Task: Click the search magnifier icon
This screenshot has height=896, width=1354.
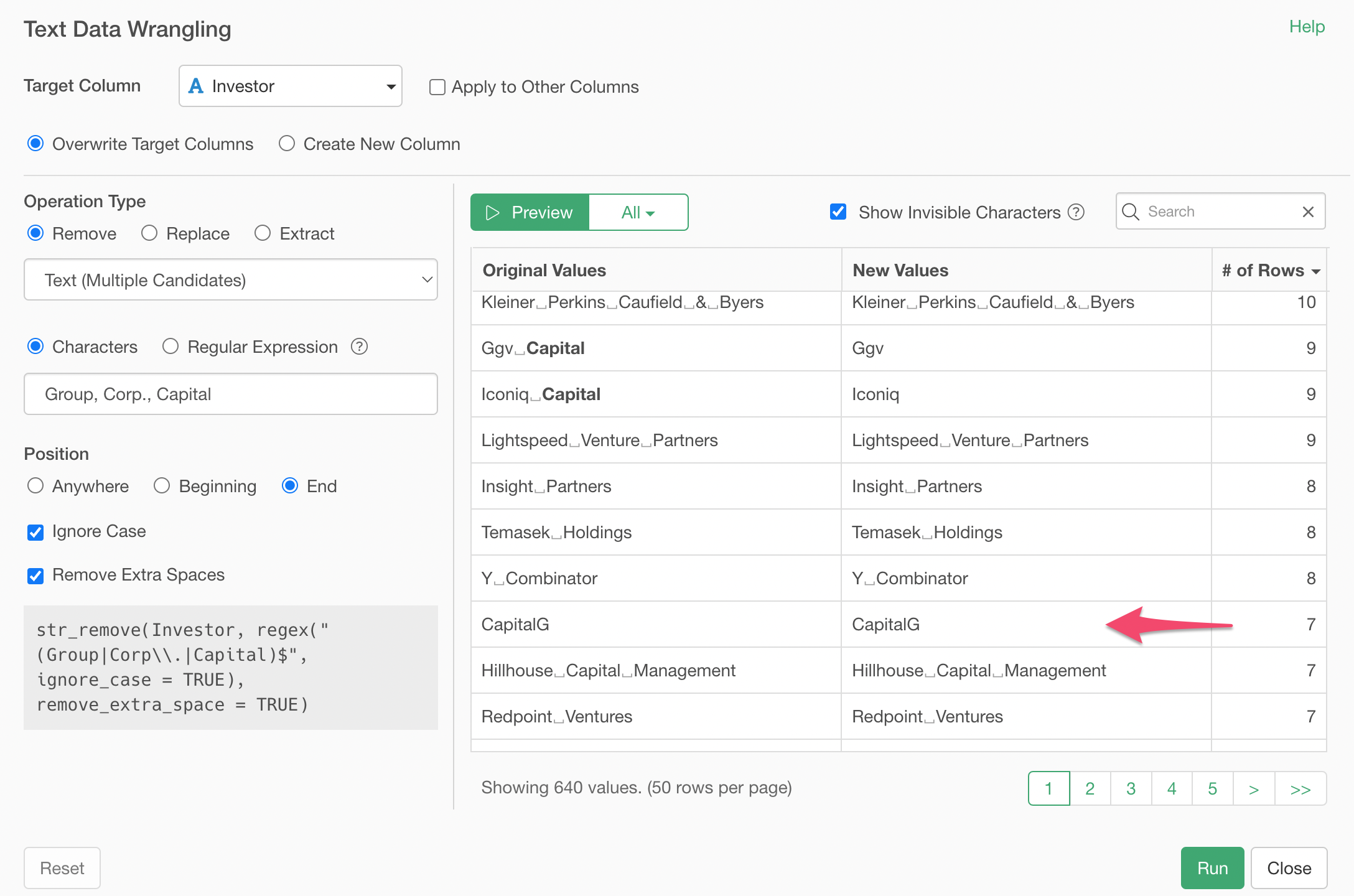Action: pyautogui.click(x=1131, y=212)
